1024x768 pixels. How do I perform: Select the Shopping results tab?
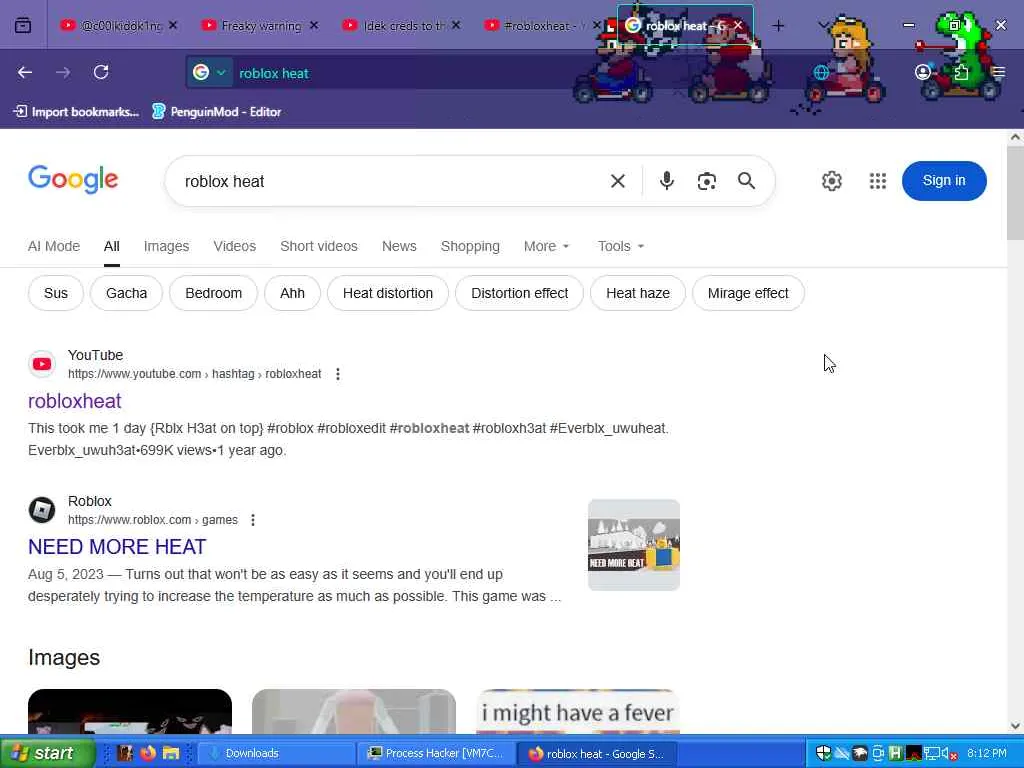point(470,246)
